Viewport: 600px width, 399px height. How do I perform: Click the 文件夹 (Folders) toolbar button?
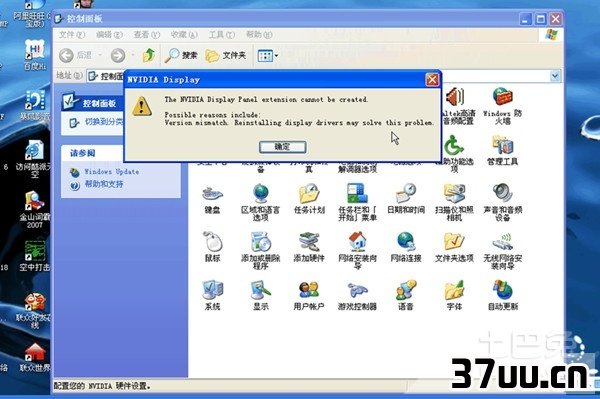click(x=225, y=55)
